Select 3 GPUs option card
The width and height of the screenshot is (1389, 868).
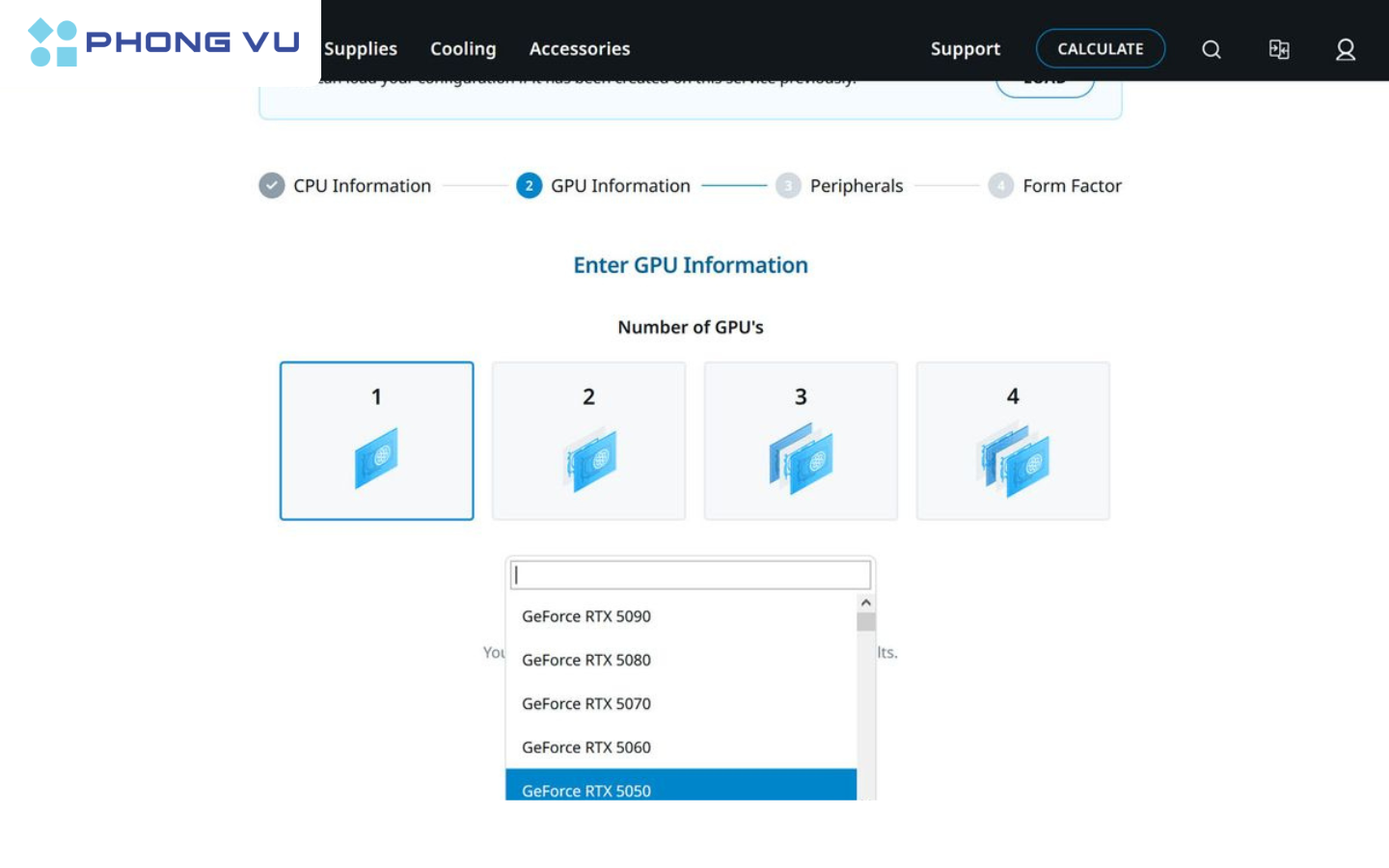tap(801, 441)
